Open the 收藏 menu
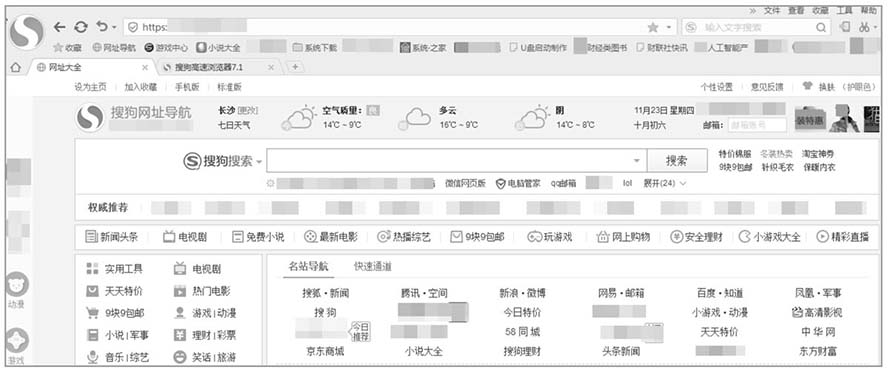The height and width of the screenshot is (371, 890). pyautogui.click(x=820, y=10)
